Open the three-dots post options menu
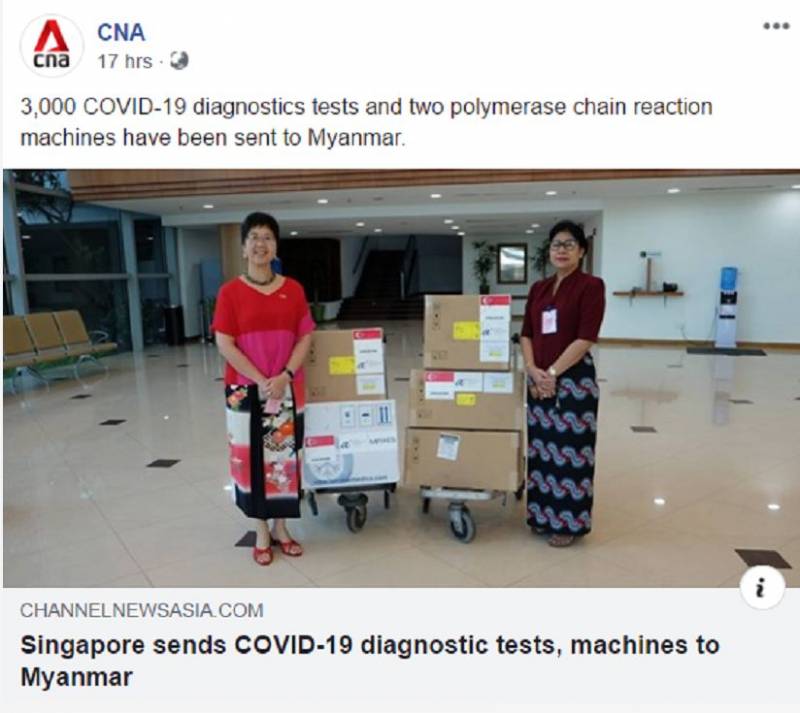 coord(776,26)
